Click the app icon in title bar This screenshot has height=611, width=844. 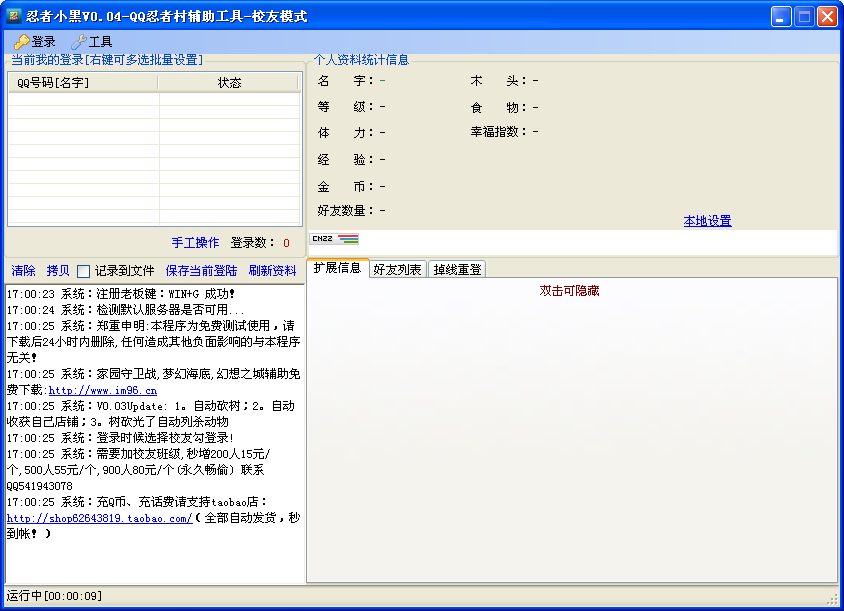pos(14,16)
